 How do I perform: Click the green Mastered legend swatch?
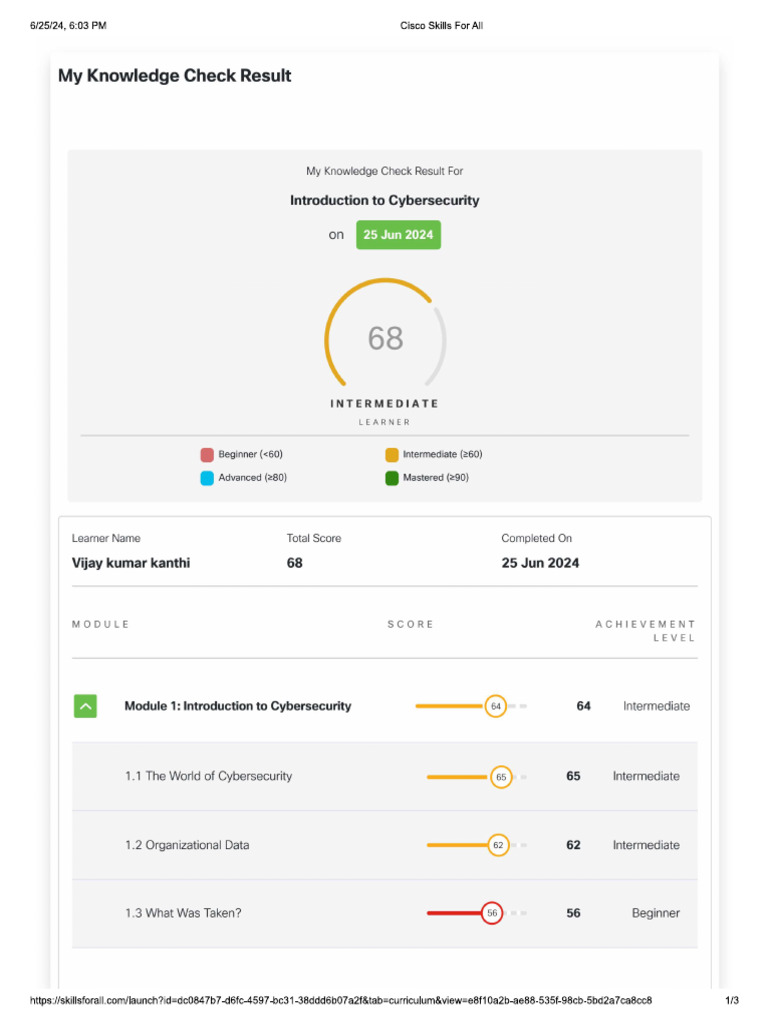pos(392,478)
